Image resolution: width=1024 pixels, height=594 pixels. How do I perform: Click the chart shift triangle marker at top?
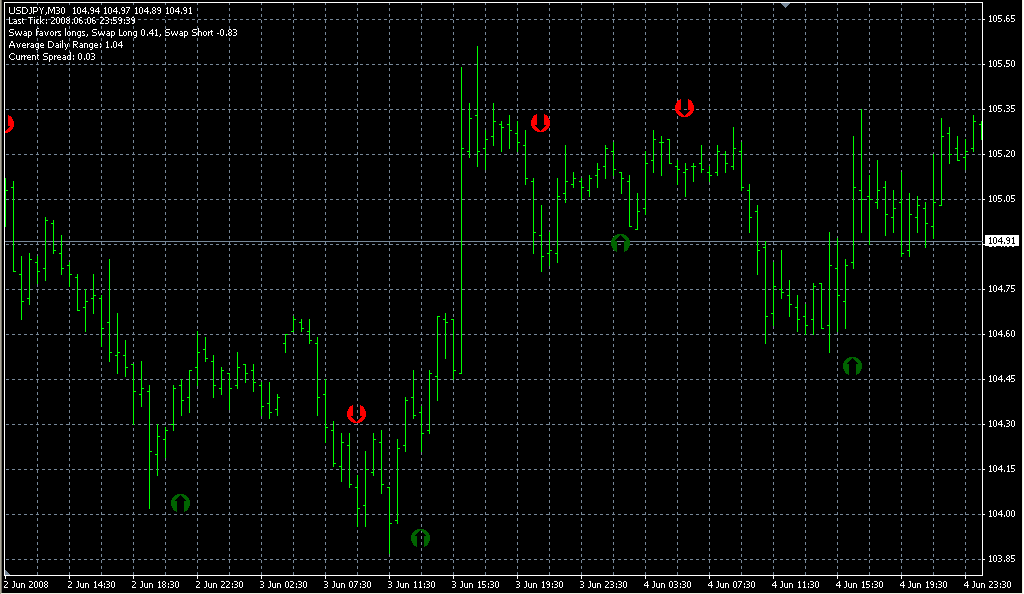pyautogui.click(x=786, y=5)
